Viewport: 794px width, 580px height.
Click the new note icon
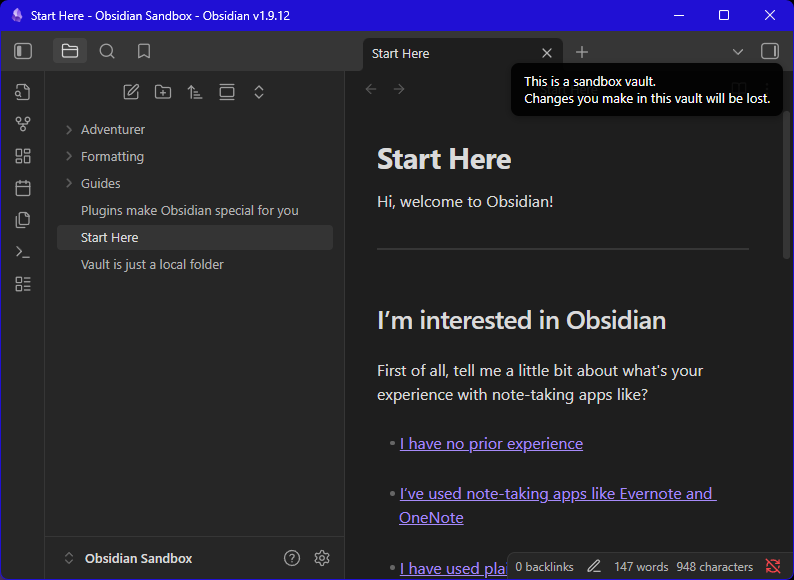tap(131, 92)
